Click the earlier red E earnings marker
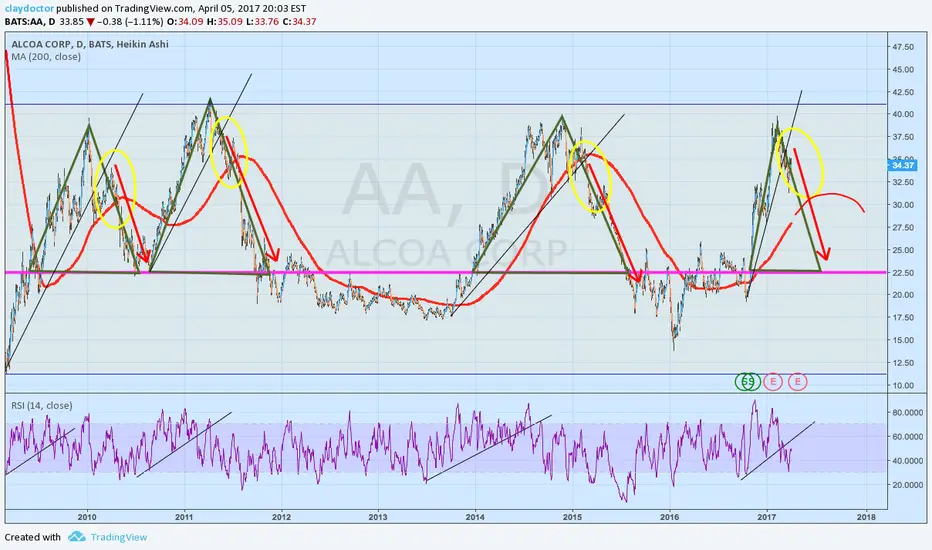 pos(772,382)
